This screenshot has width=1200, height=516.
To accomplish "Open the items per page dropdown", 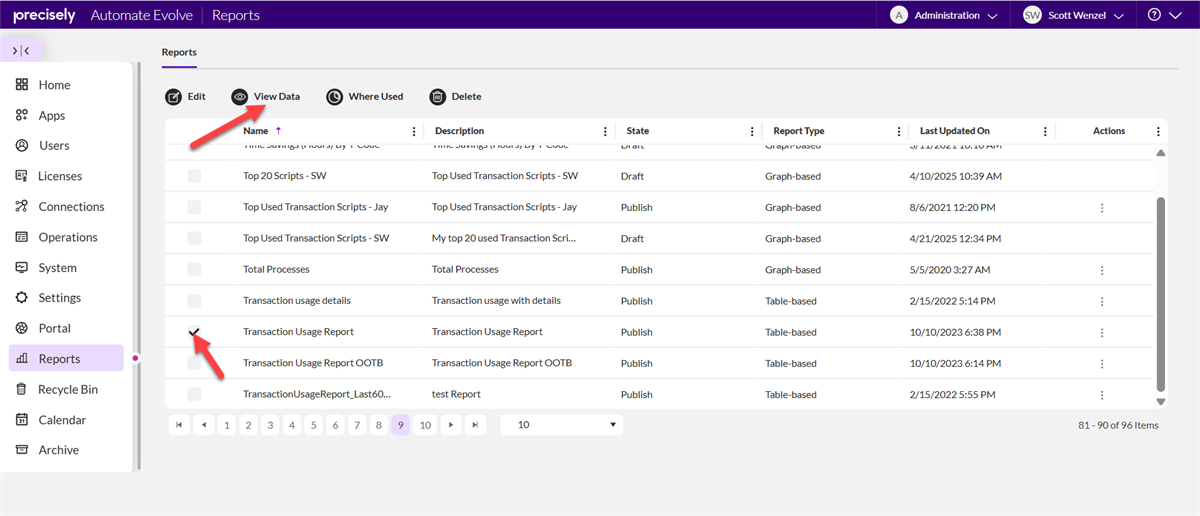I will (561, 425).
